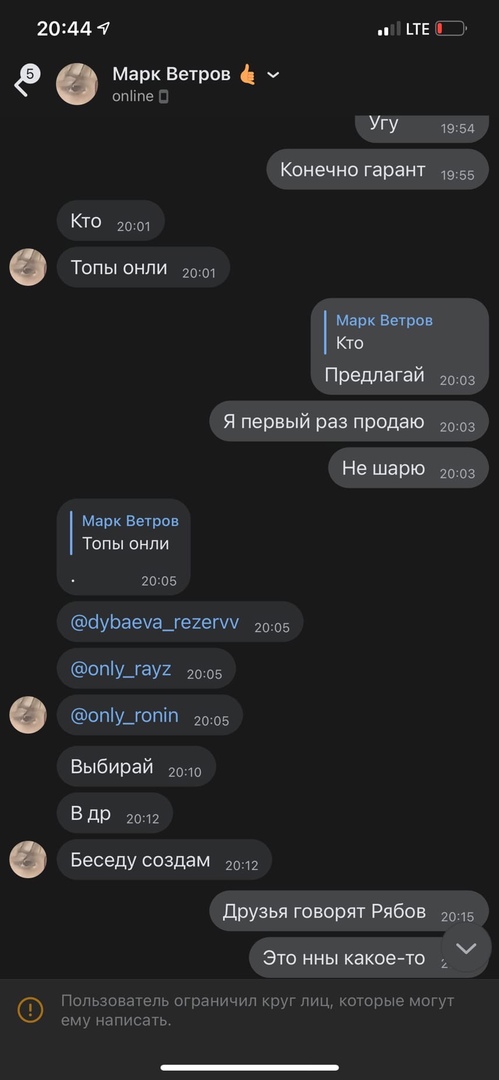The height and width of the screenshot is (1080, 499).
Task: Tap the Марк Ветров chat title
Action: (x=171, y=74)
